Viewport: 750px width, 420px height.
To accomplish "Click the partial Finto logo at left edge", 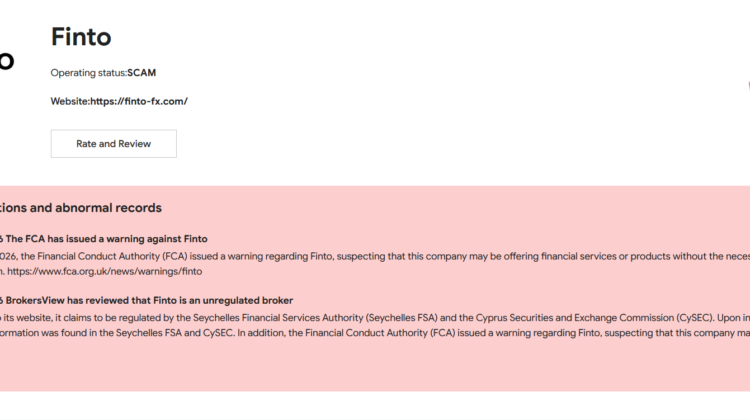I will (x=6, y=62).
